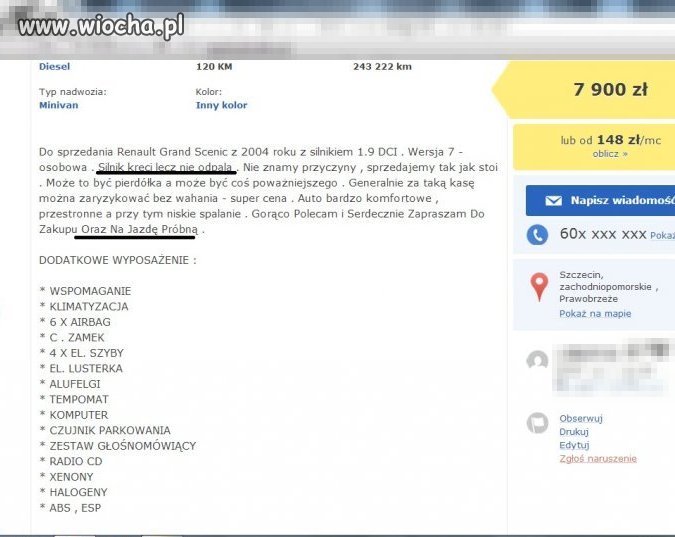675x537 pixels.
Task: Click the Szczecin, zachodniopomorskie location text
Action: click(x=608, y=286)
